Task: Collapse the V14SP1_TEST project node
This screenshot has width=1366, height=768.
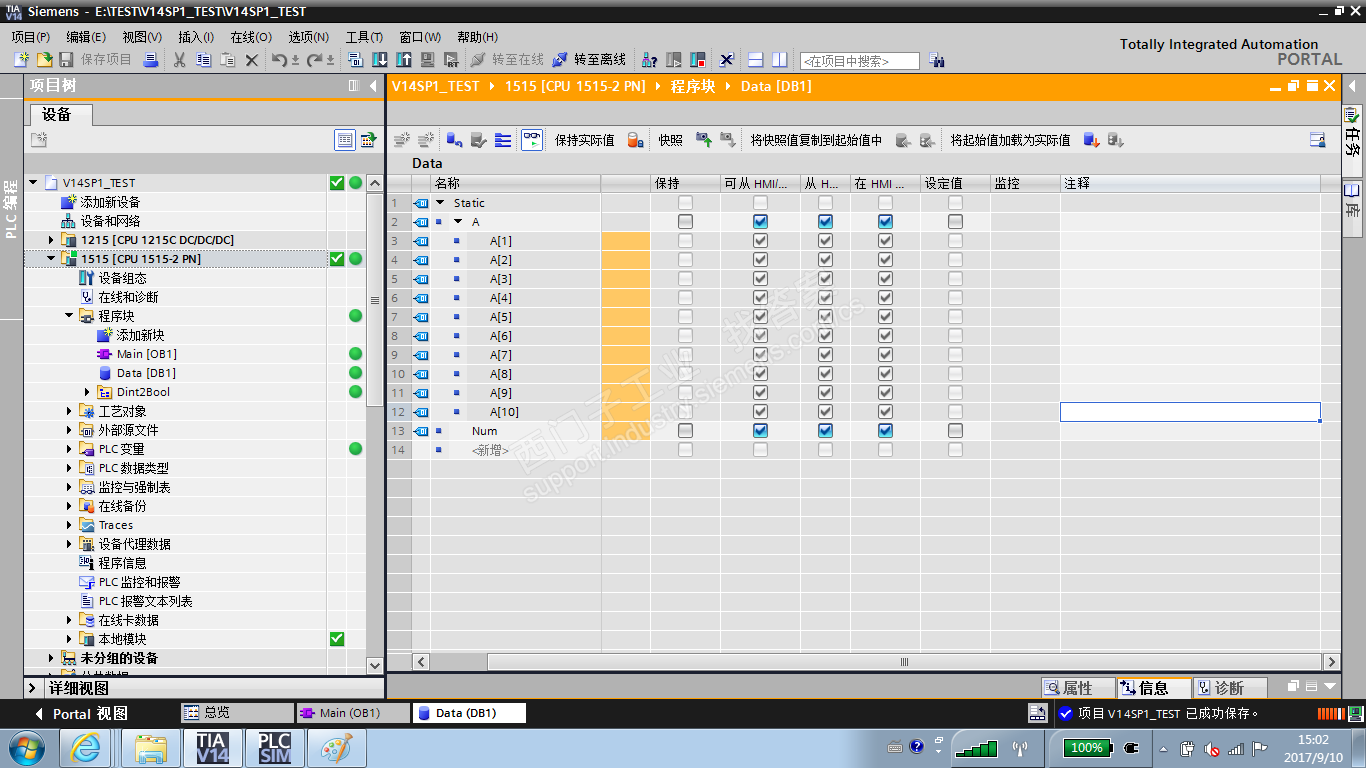Action: pos(33,183)
